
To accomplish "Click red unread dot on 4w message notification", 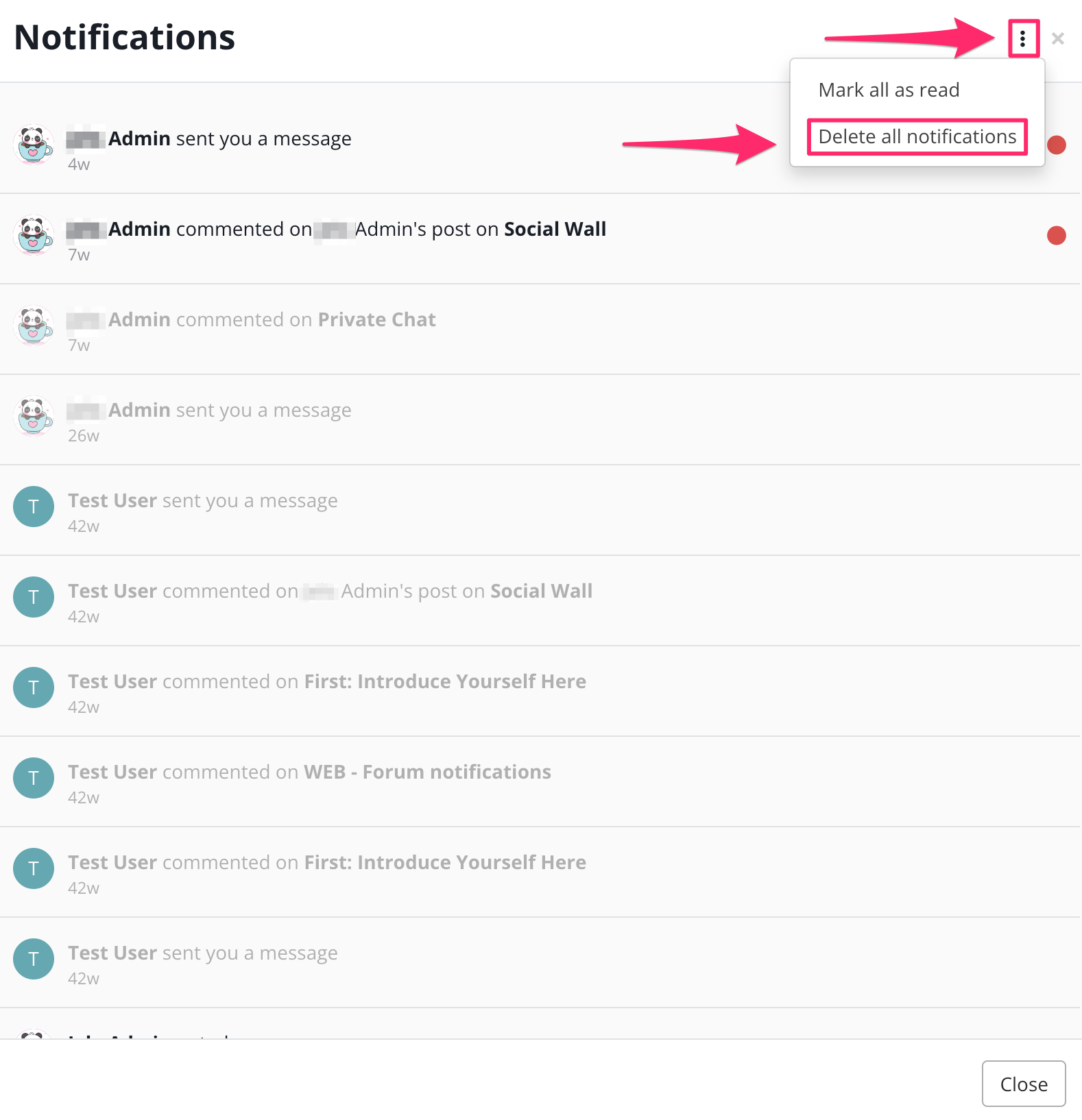I will click(x=1057, y=145).
